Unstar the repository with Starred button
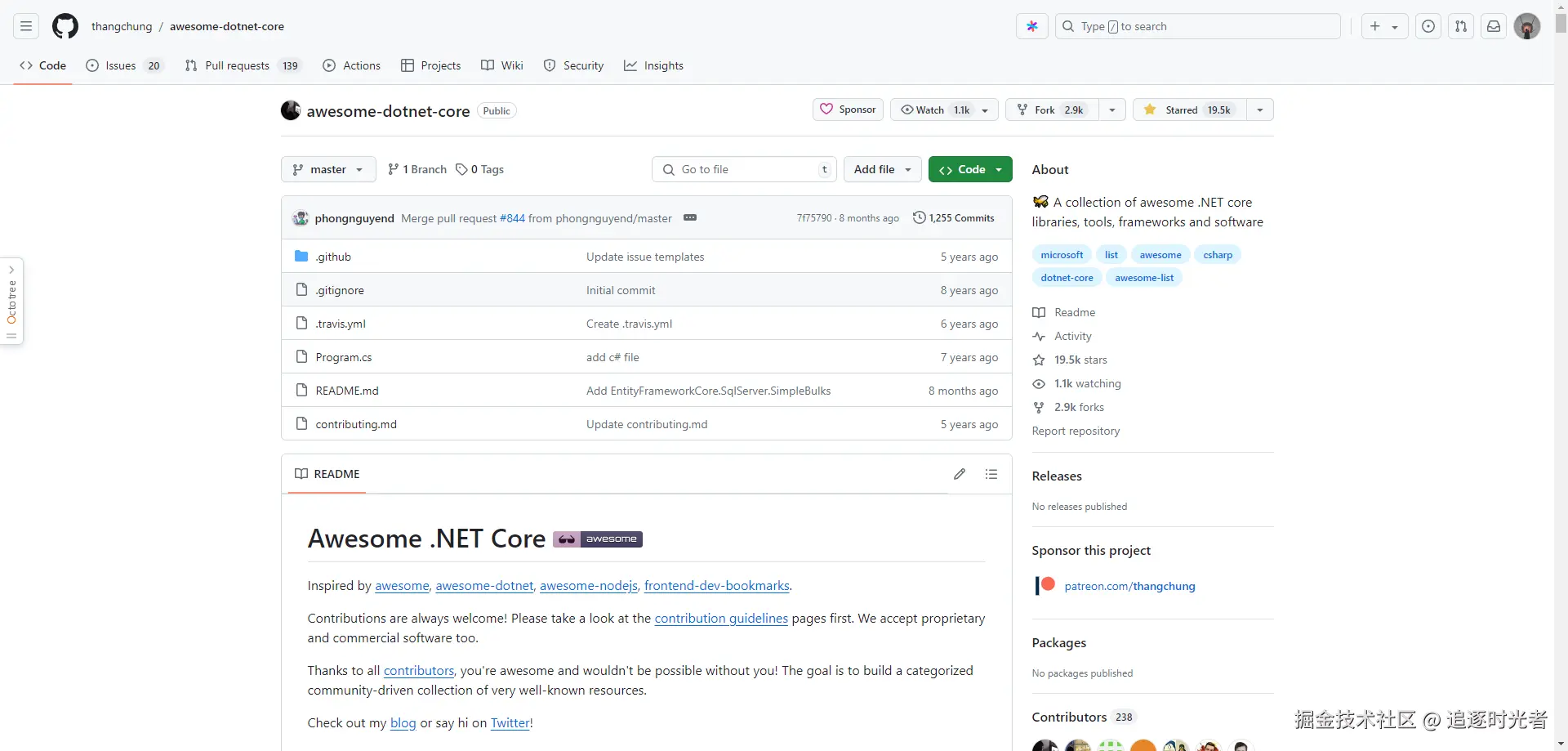The width and height of the screenshot is (1568, 751). [1190, 110]
